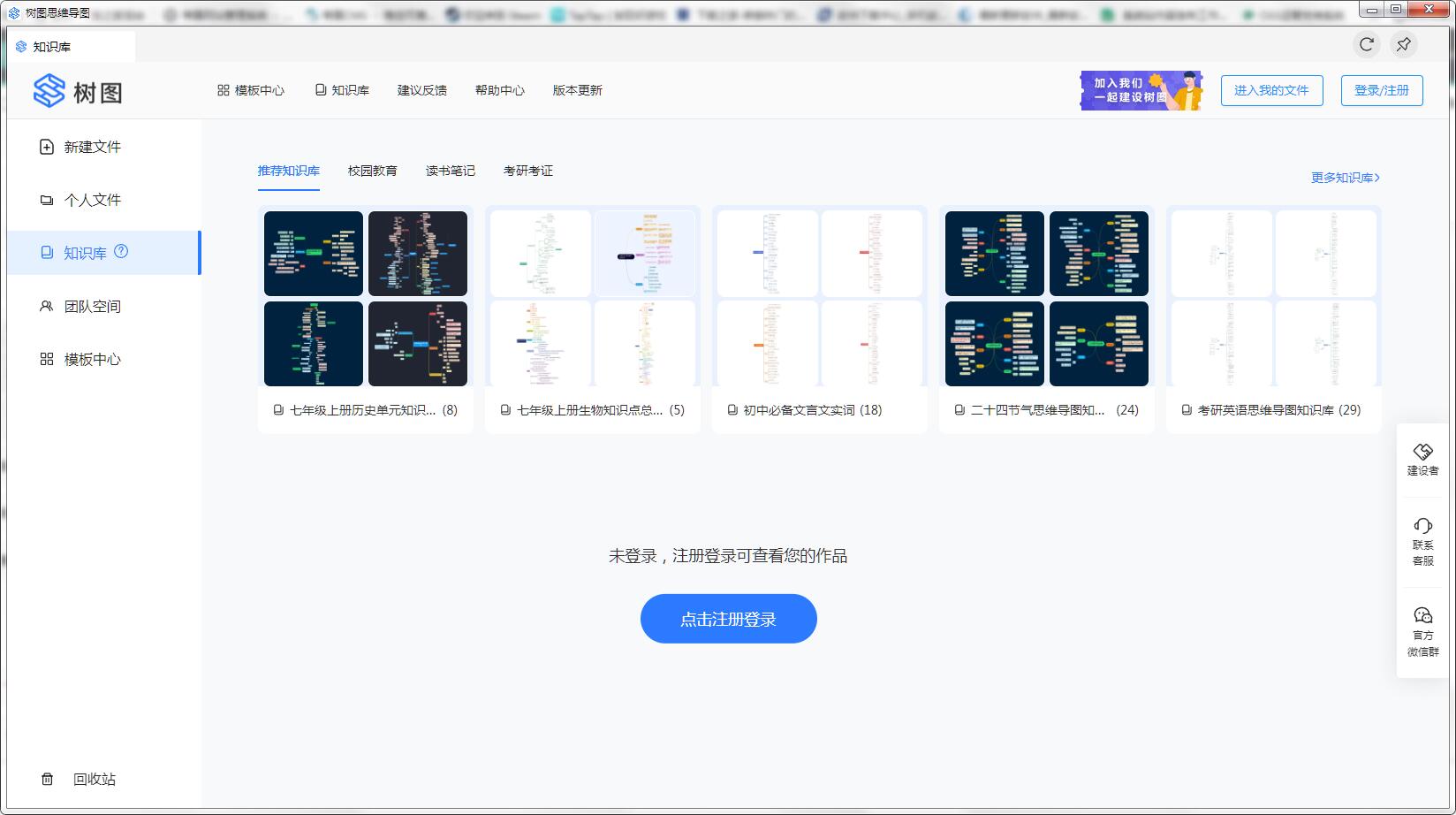1456x815 pixels.
Task: Open 团队空间 in the sidebar
Action: click(80, 306)
